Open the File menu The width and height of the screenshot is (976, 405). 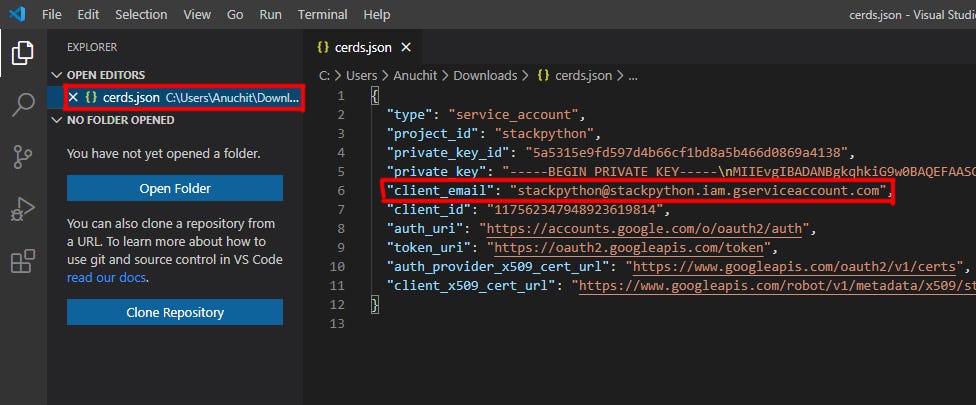pos(52,14)
